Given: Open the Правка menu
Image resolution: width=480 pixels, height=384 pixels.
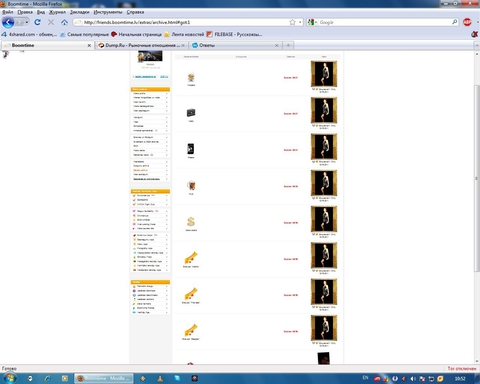Looking at the screenshot, I should tap(25, 12).
